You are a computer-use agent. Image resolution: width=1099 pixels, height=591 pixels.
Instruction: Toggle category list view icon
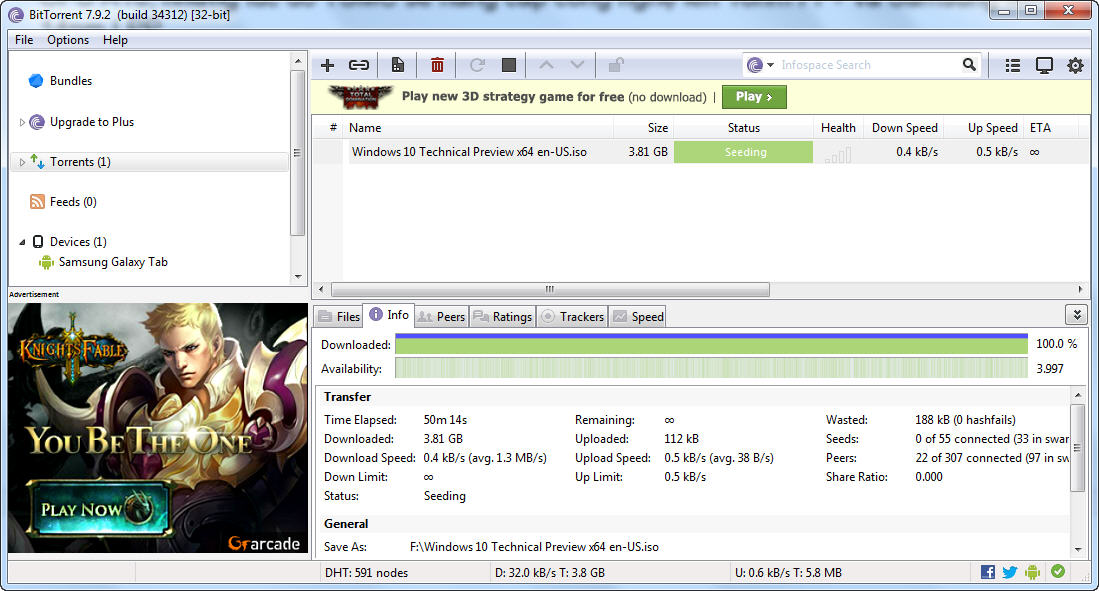point(1013,65)
